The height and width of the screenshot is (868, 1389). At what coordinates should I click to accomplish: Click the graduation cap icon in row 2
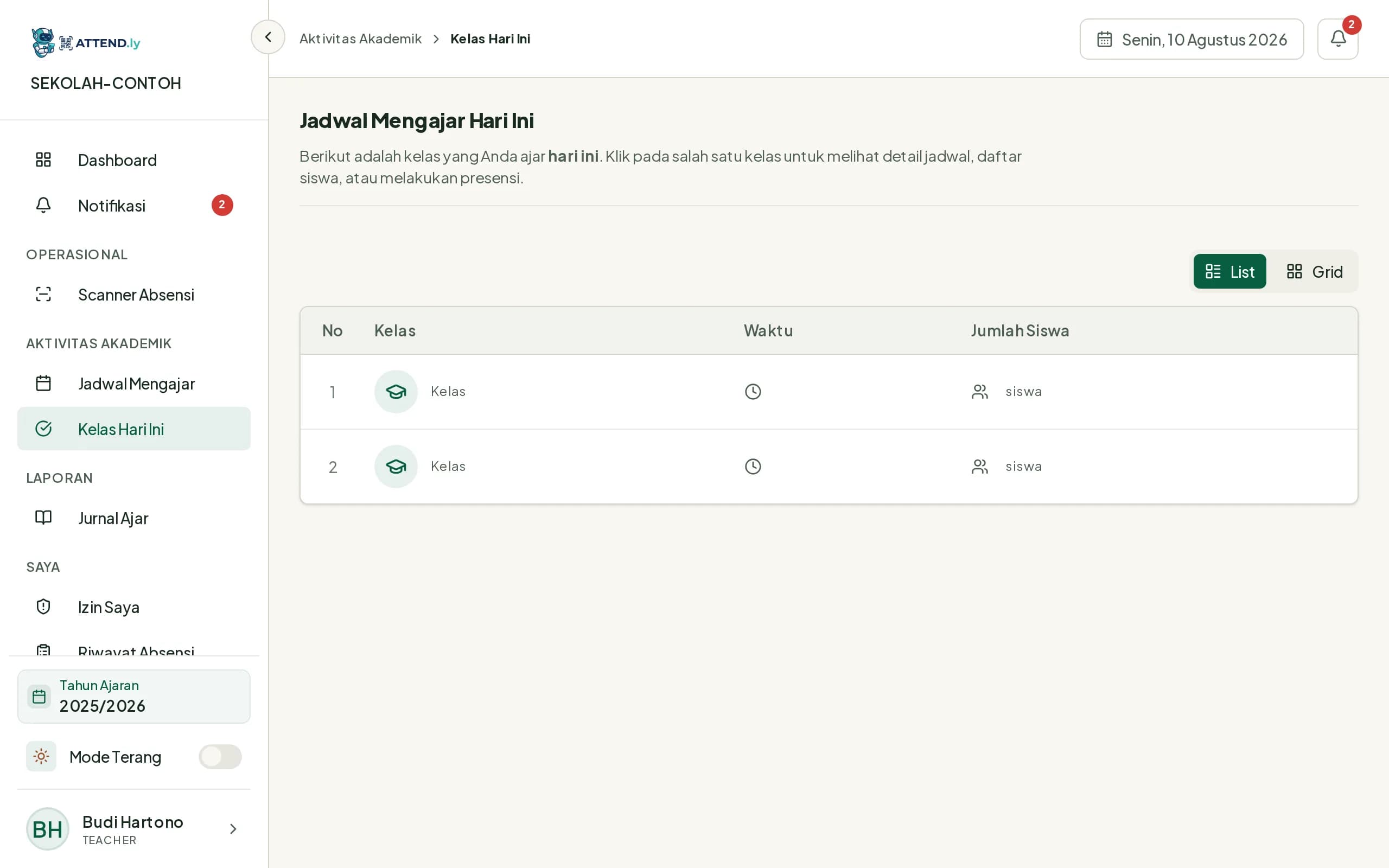[396, 466]
